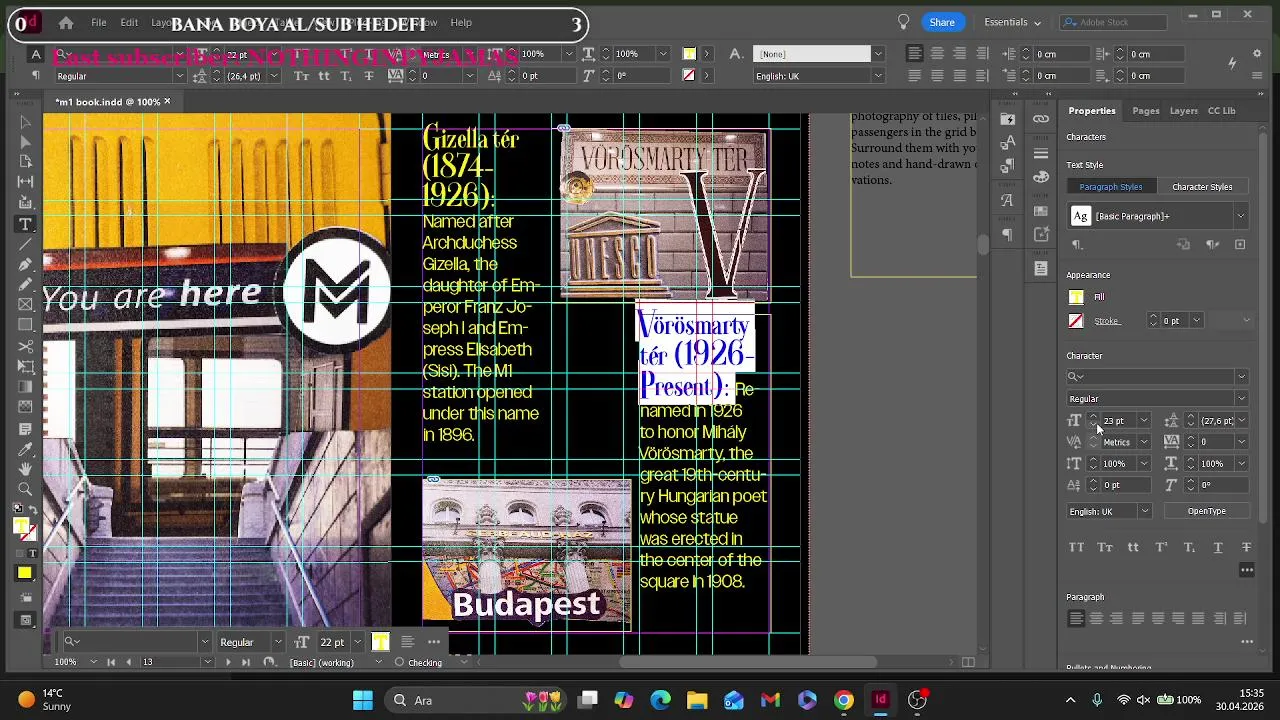
Task: Select the Scissors tool
Action: (25, 346)
